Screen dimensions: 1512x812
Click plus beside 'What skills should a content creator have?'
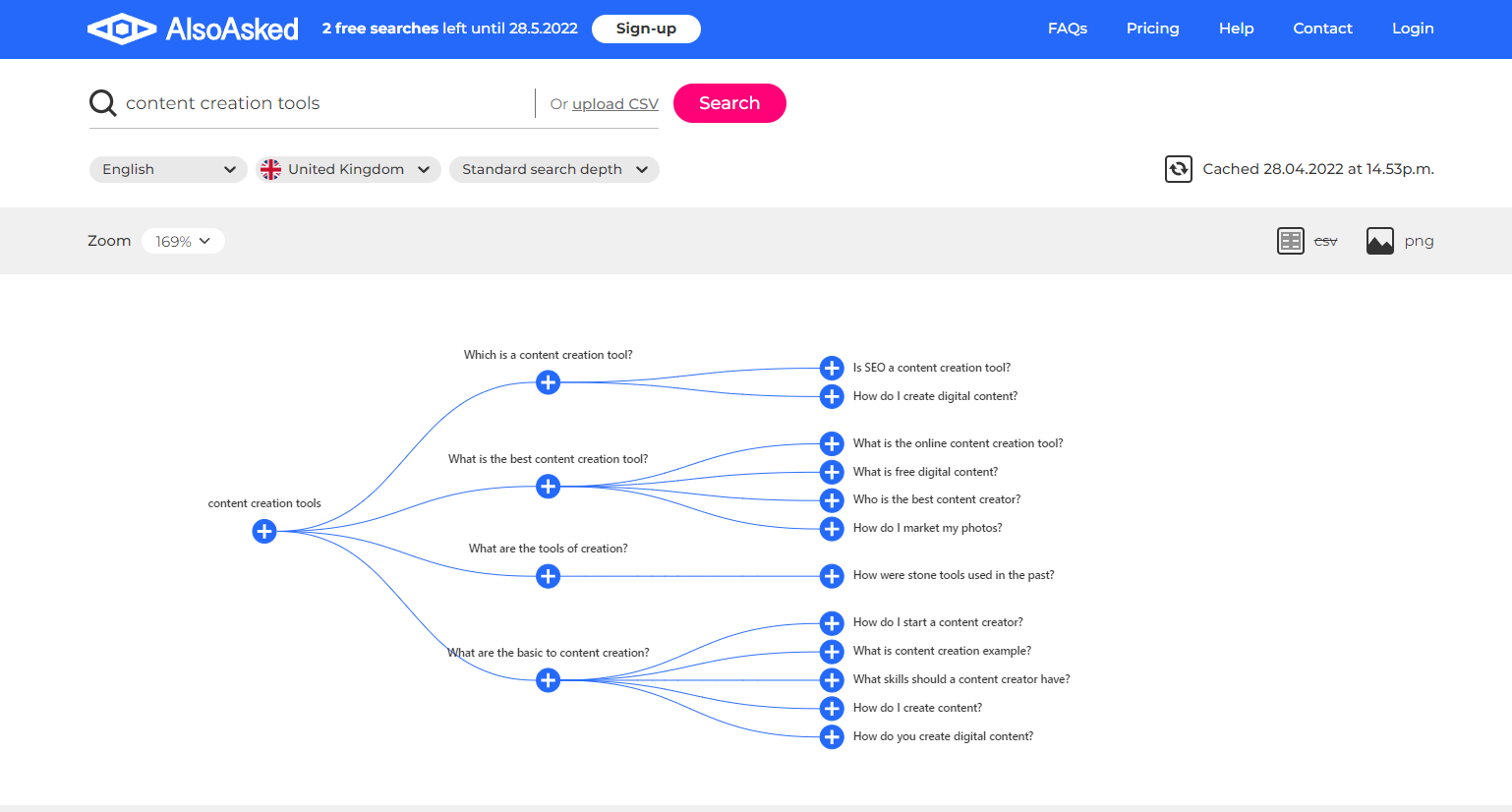pos(832,680)
